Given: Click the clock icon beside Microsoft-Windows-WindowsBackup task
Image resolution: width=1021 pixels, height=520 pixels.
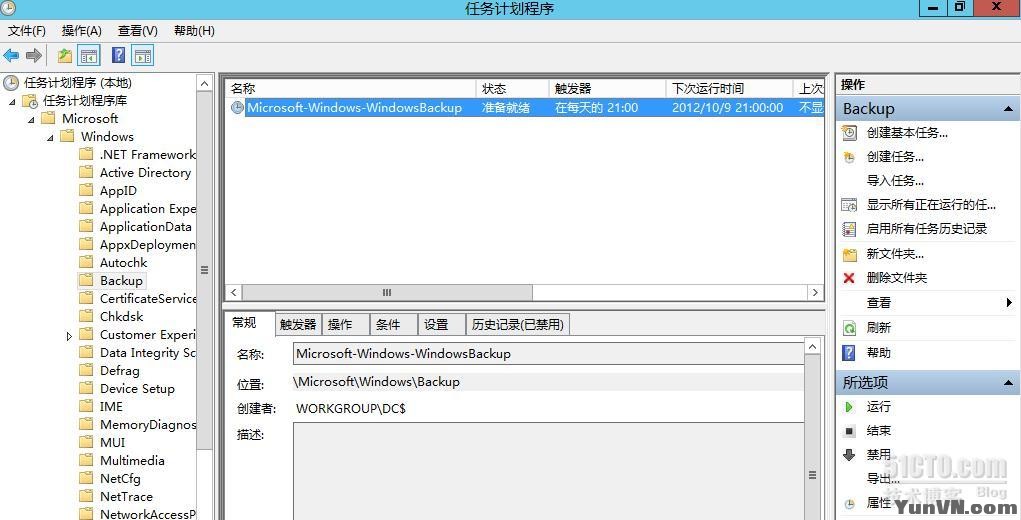Looking at the screenshot, I should tap(238, 108).
